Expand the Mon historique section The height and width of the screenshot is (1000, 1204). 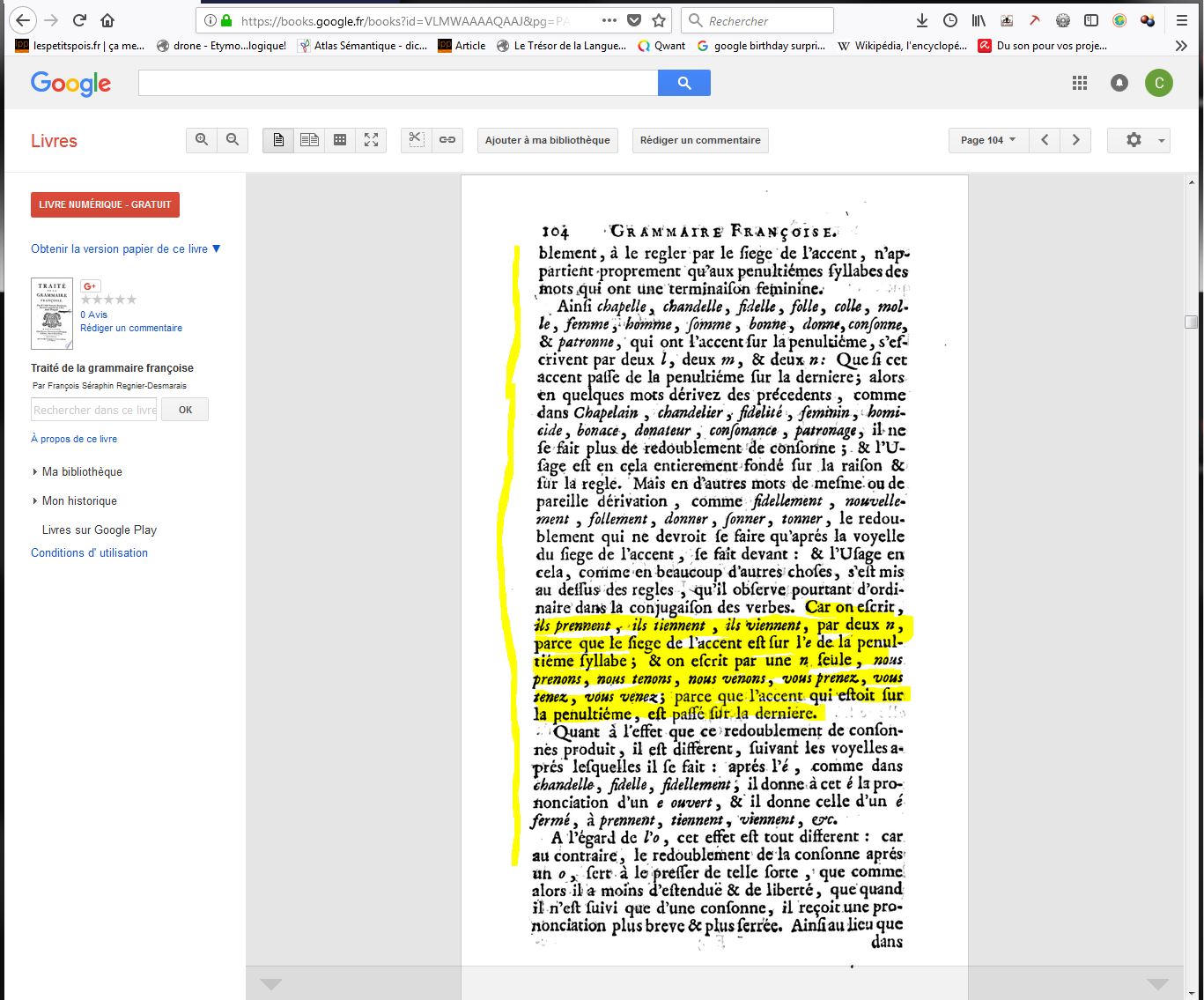79,501
